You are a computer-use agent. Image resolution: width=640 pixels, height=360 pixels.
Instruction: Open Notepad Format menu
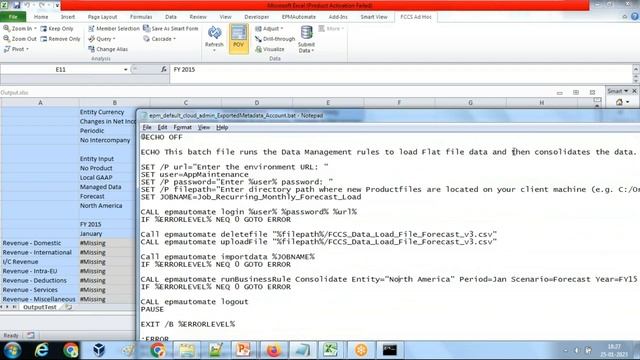coord(182,127)
